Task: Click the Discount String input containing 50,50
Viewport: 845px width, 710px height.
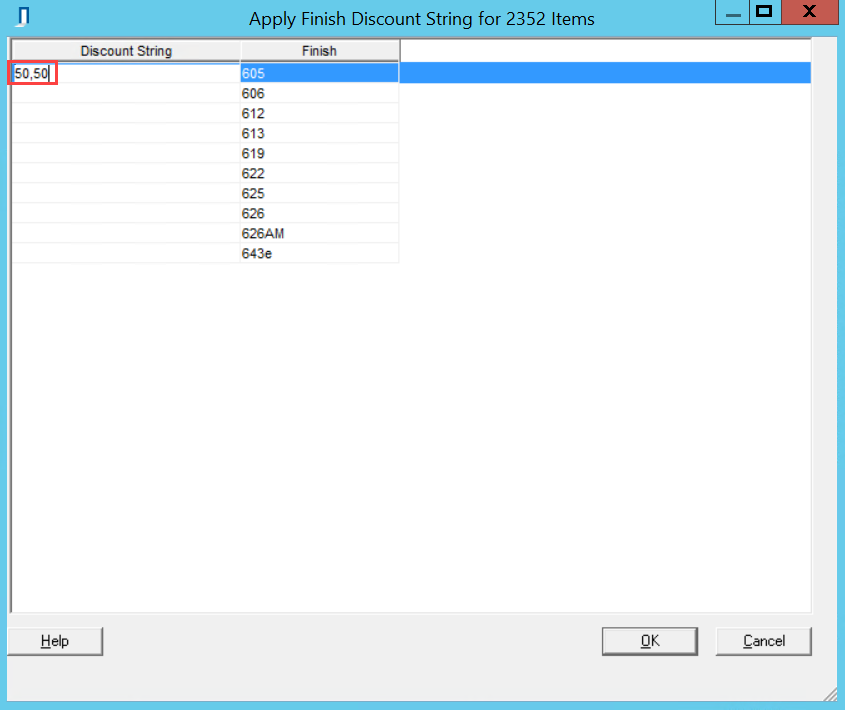Action: (x=126, y=73)
